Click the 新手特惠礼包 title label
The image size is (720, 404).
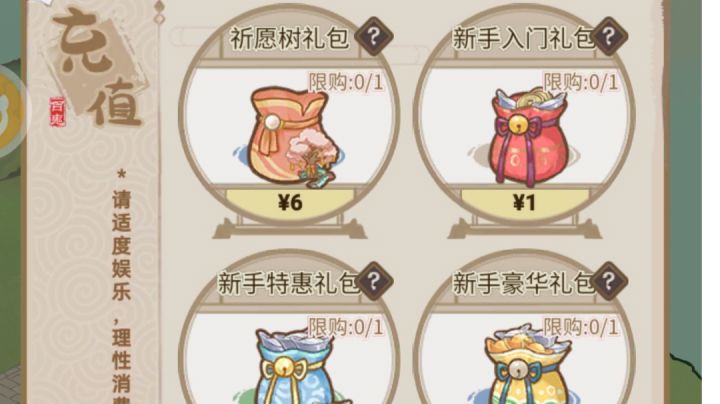288,283
